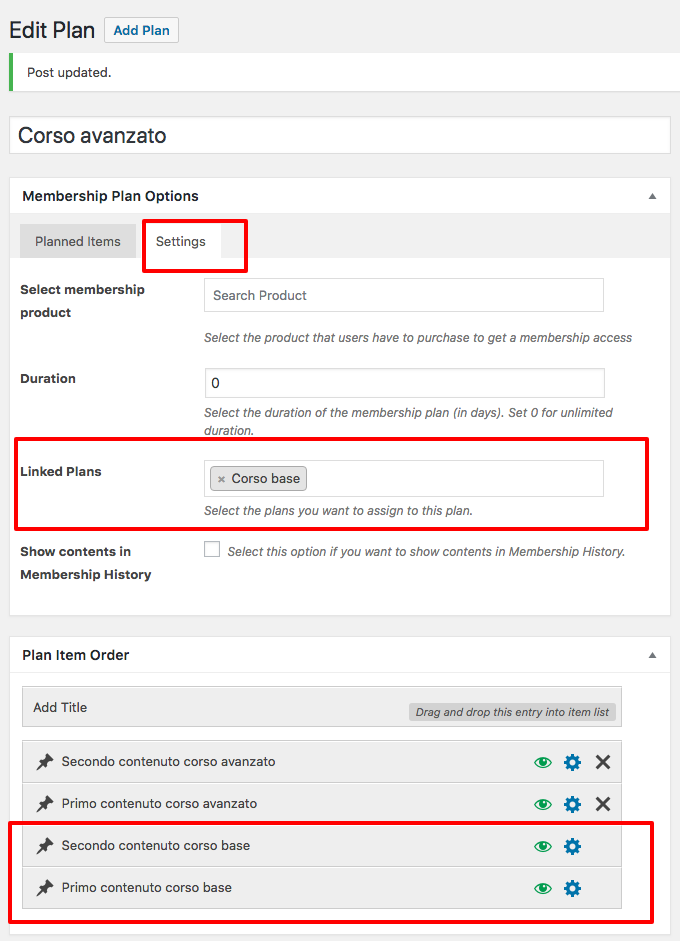Open the Search Product dropdown field
The height and width of the screenshot is (941, 680).
pos(404,295)
